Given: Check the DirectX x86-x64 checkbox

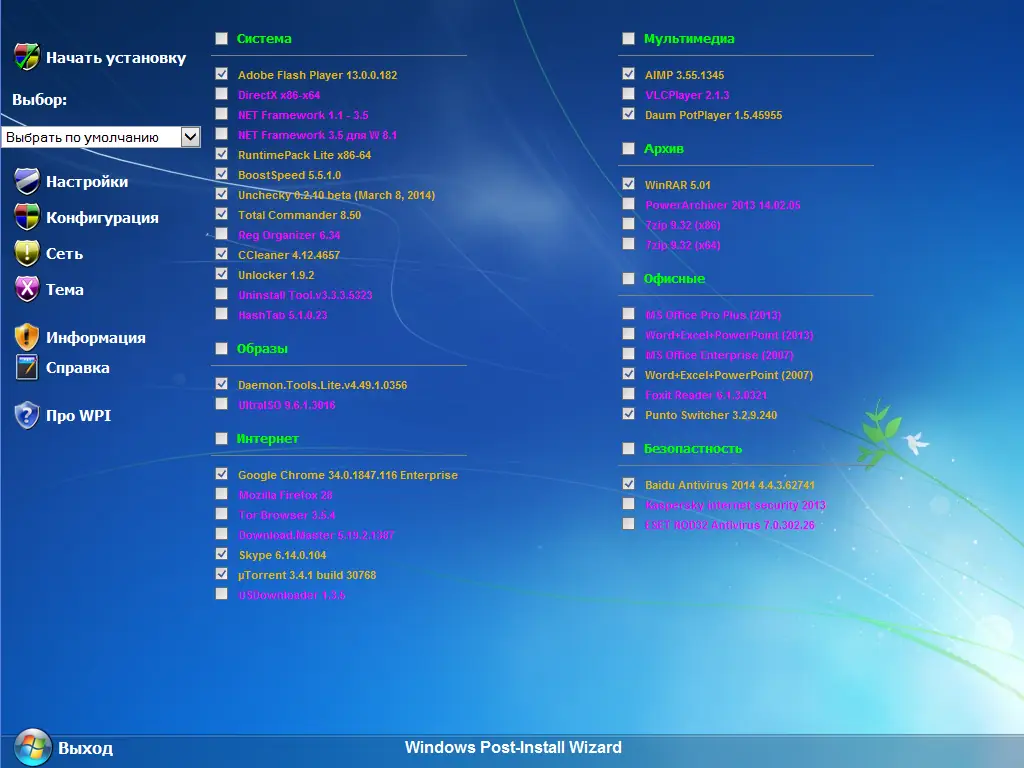Looking at the screenshot, I should pyautogui.click(x=221, y=94).
